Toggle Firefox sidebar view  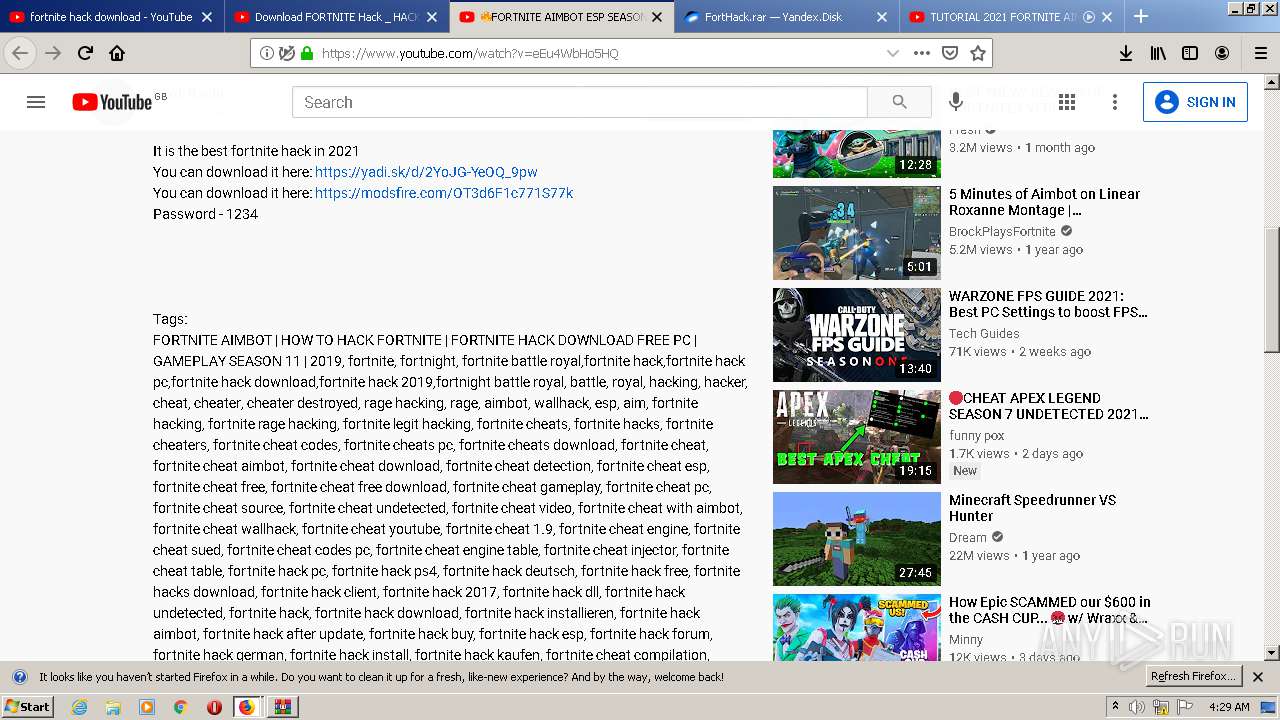pos(1190,53)
